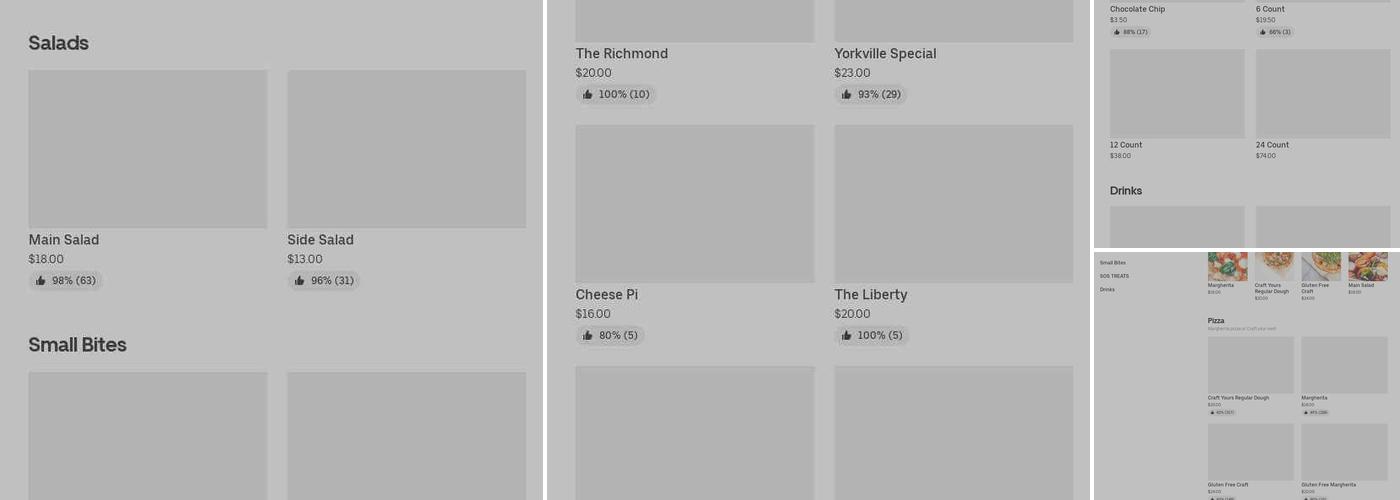The height and width of the screenshot is (500, 1400).
Task: Jump to Small Bites in sidebar menu
Action: tap(1112, 263)
